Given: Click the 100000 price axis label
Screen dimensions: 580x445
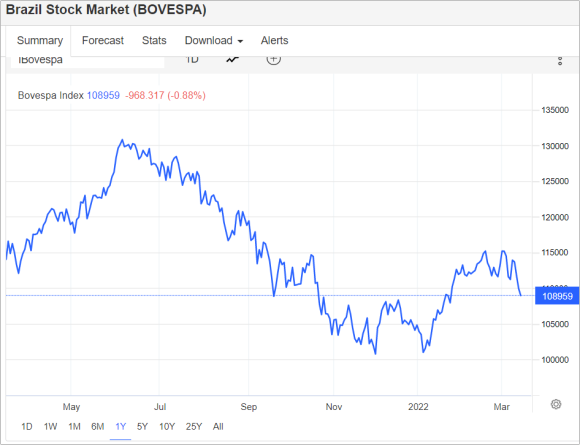Looking at the screenshot, I should point(555,360).
